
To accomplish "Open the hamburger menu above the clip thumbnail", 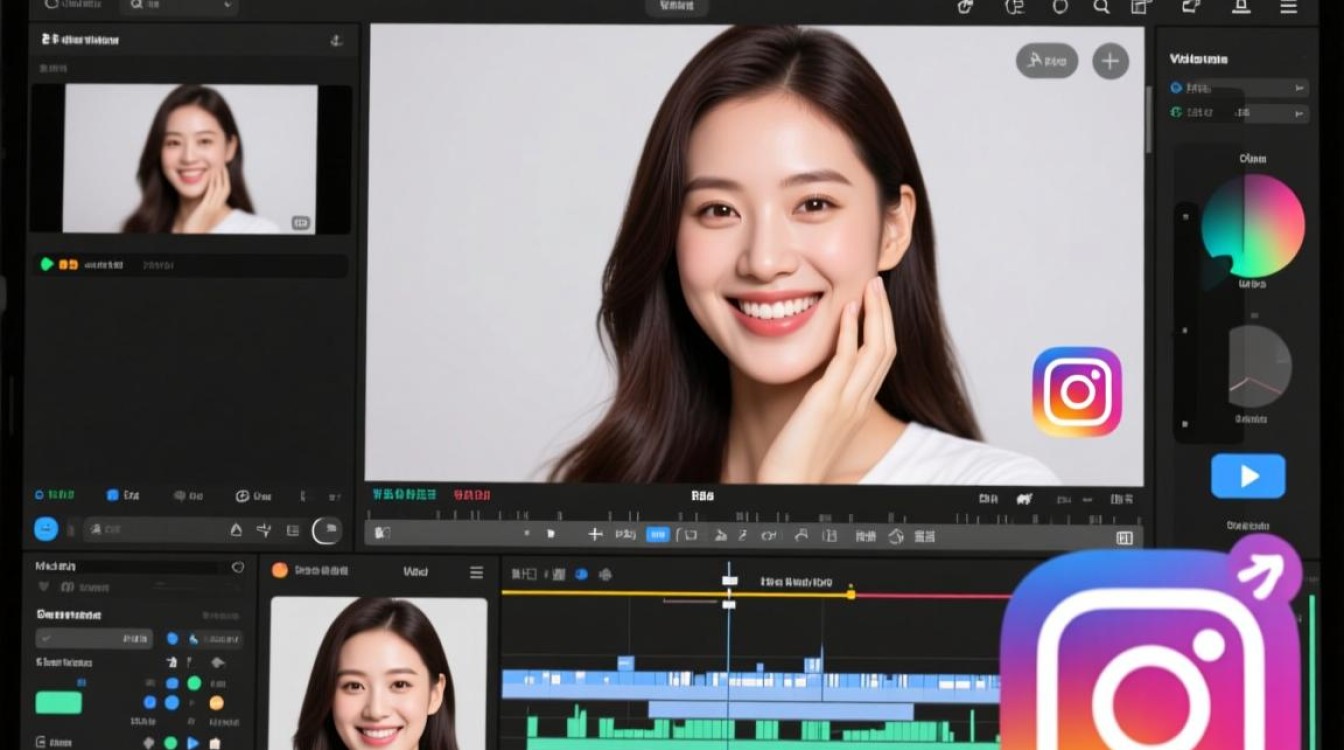I will (476, 572).
